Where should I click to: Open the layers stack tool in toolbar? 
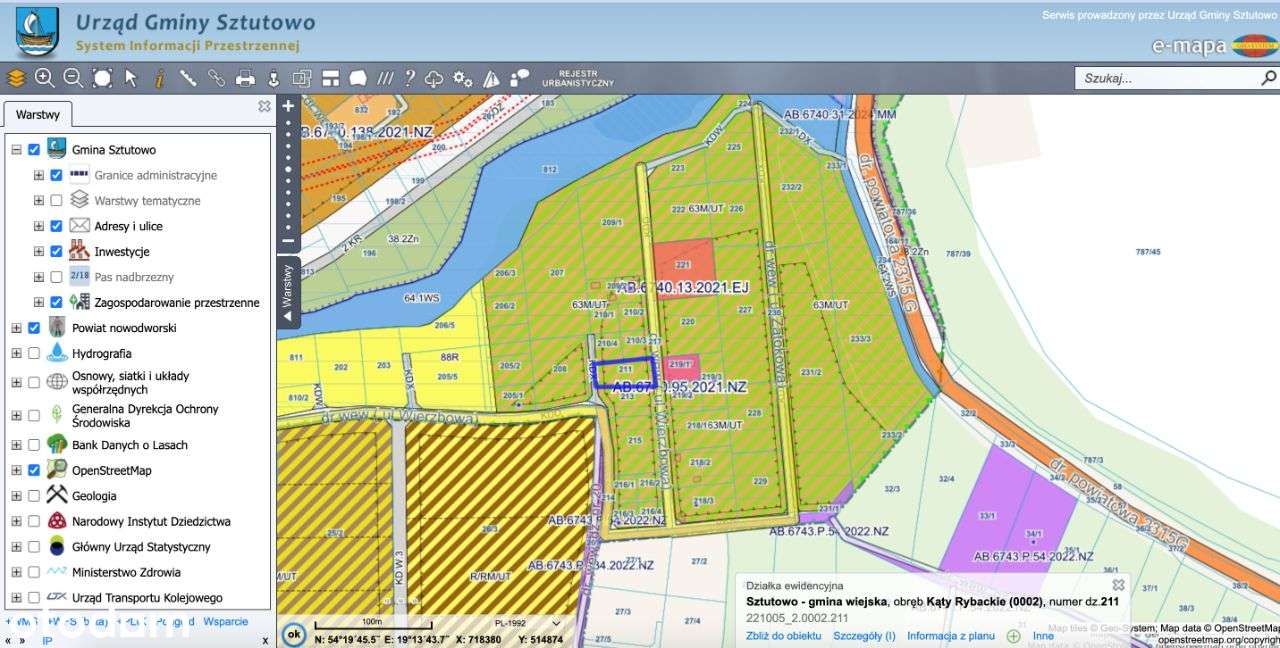pos(16,78)
